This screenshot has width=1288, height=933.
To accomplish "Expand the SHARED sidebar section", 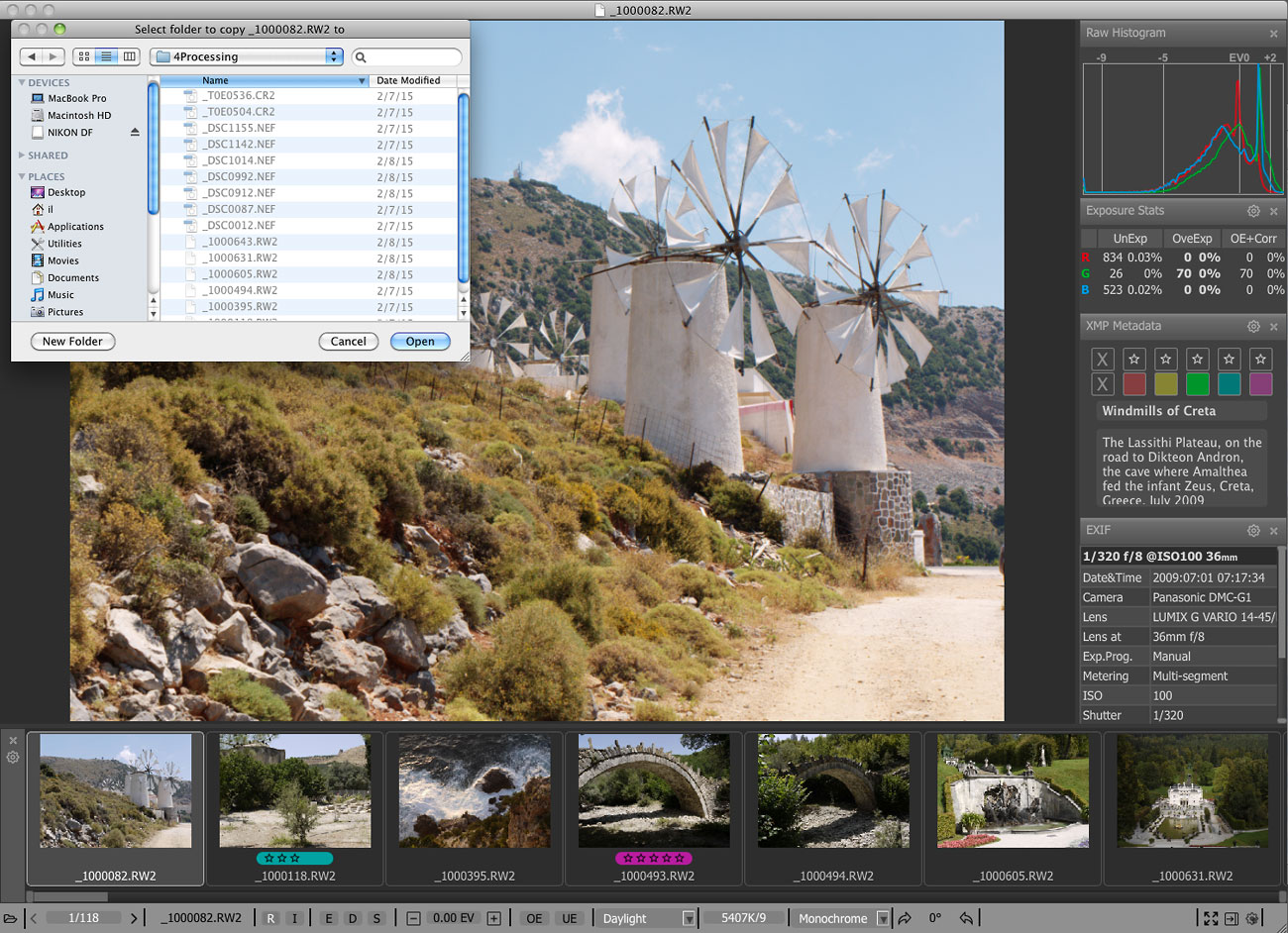I will [22, 155].
